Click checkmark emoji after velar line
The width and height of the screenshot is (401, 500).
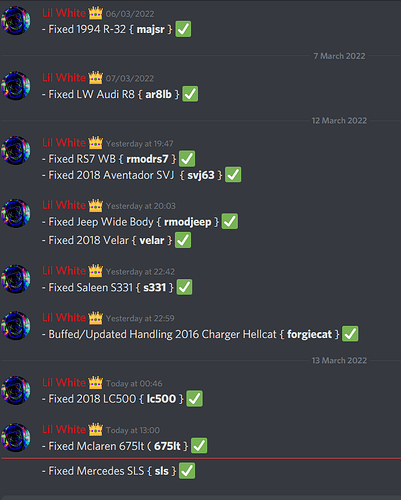pos(183,240)
